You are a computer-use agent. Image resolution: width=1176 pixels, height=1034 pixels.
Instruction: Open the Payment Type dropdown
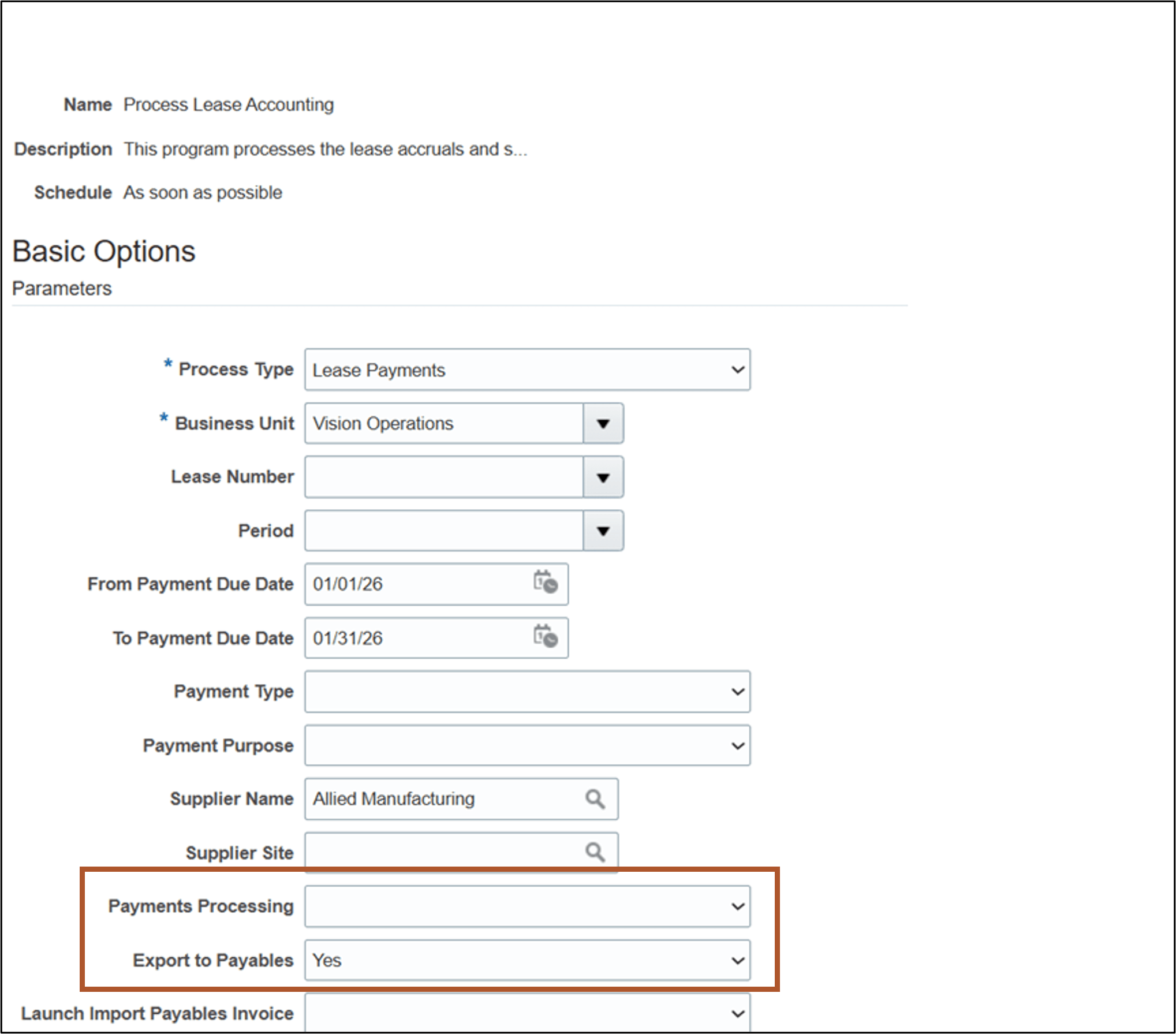737,691
